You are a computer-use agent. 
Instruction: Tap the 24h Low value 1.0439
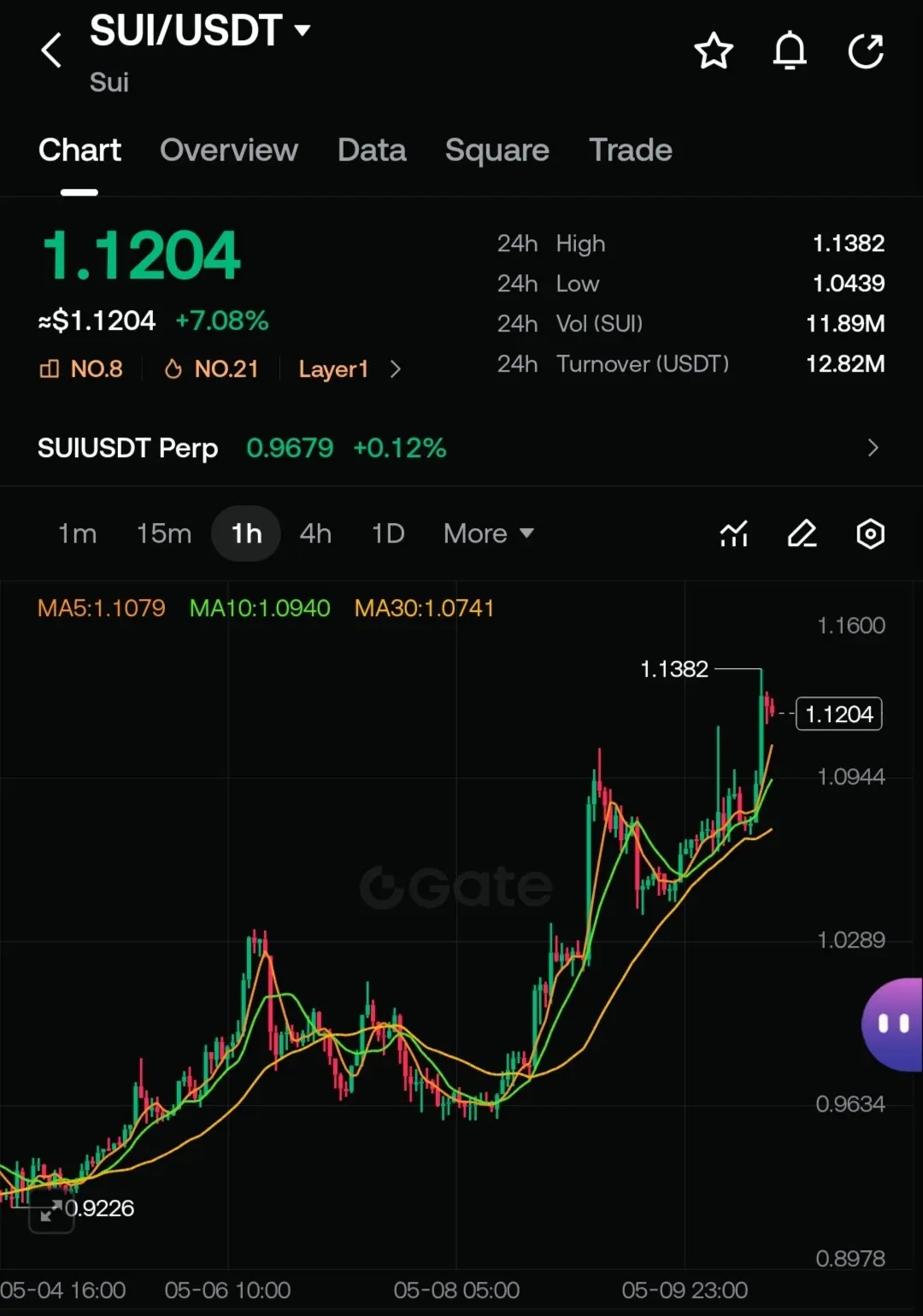click(849, 284)
